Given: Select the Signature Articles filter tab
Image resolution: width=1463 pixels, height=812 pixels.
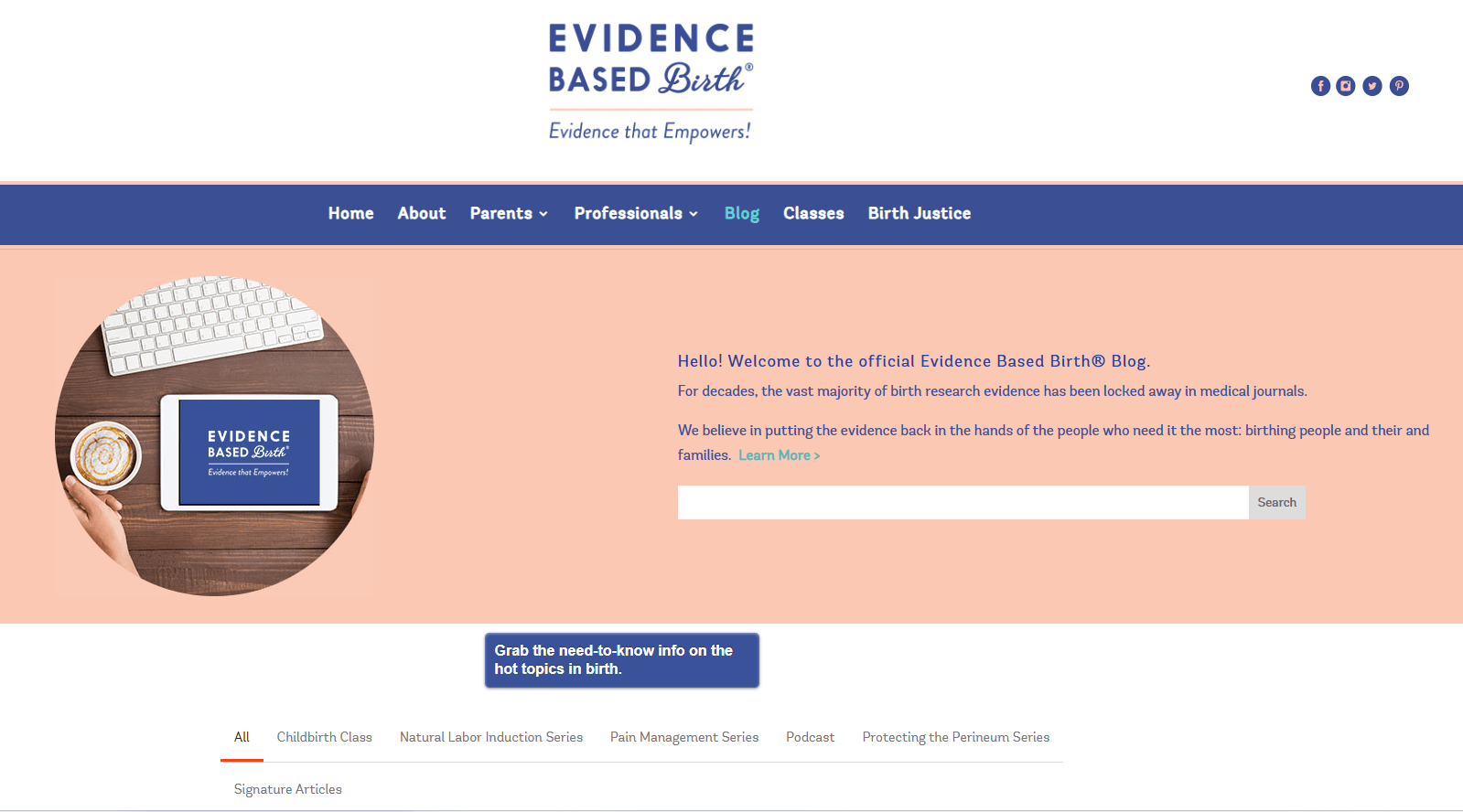Looking at the screenshot, I should click(288, 789).
